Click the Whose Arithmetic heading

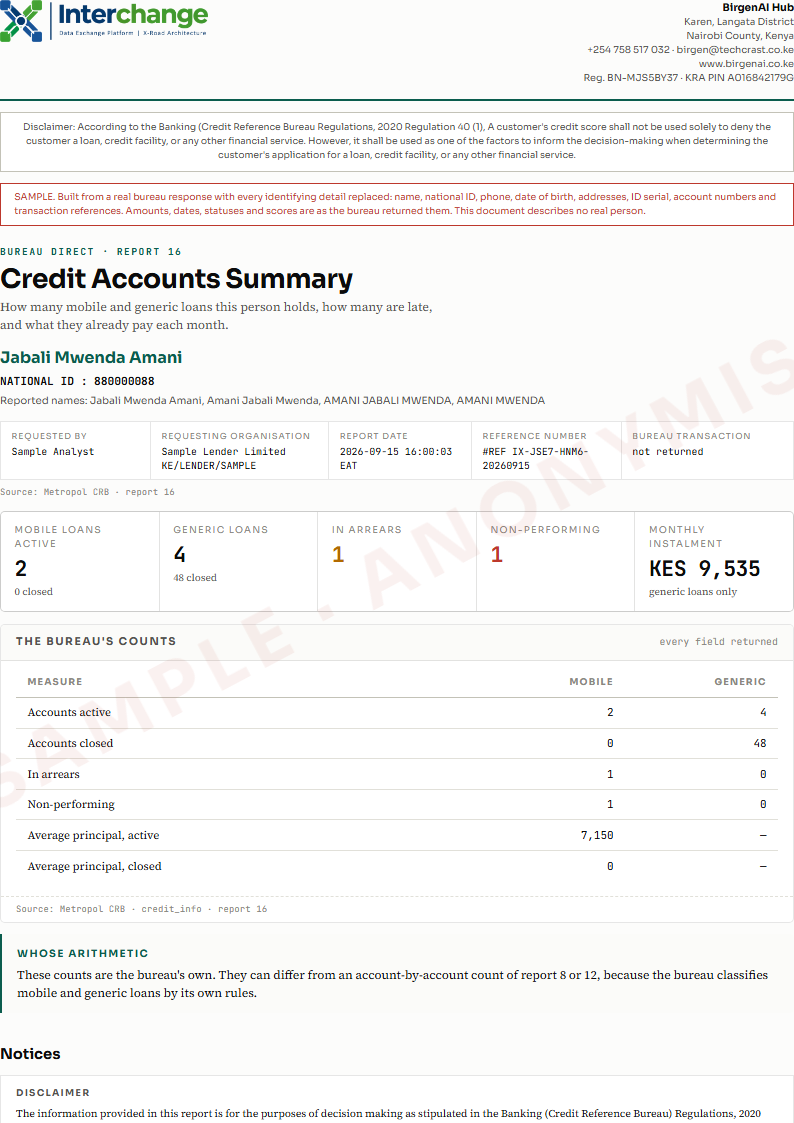83,953
